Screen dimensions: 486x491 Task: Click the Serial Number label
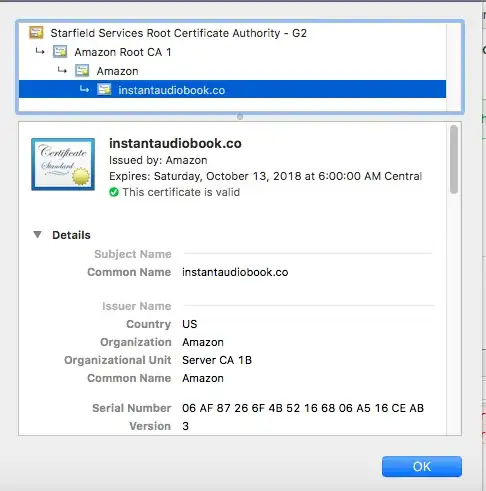(x=132, y=408)
